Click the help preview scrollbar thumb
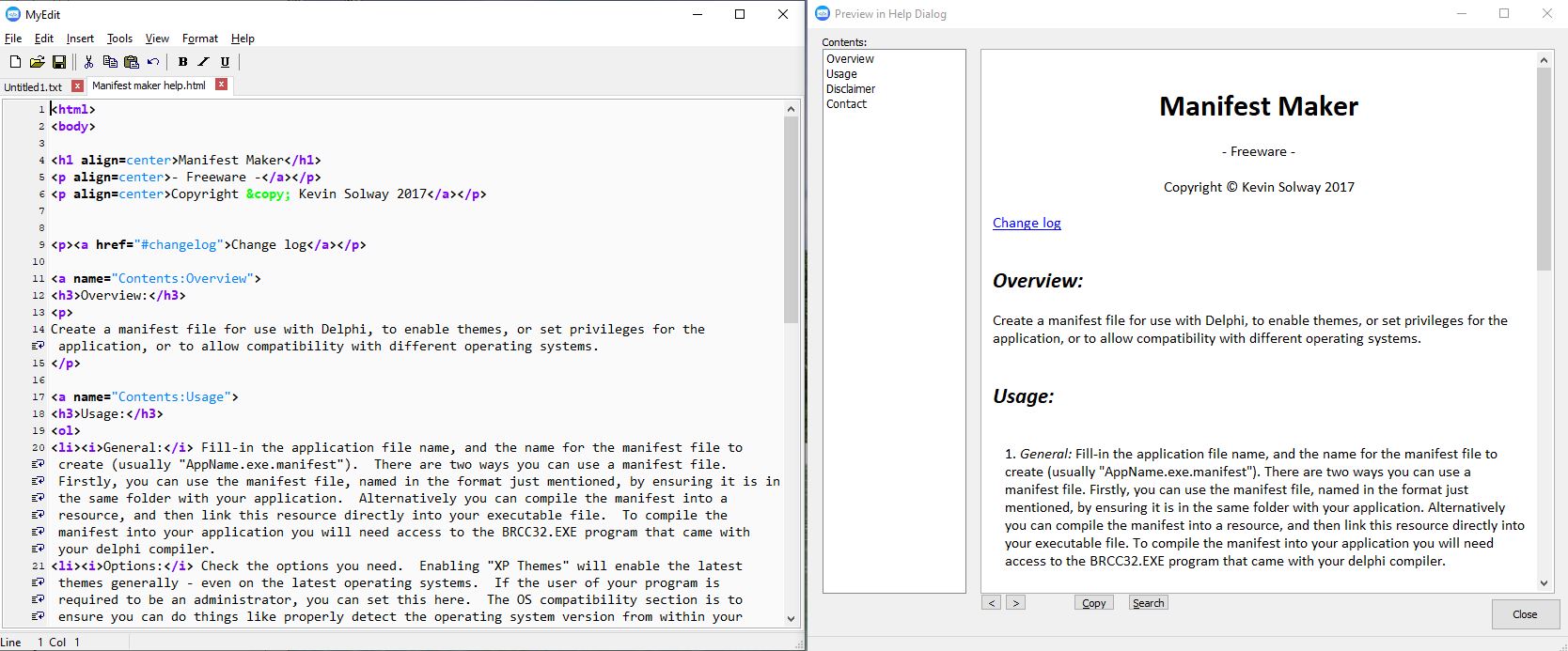 pos(1544,169)
